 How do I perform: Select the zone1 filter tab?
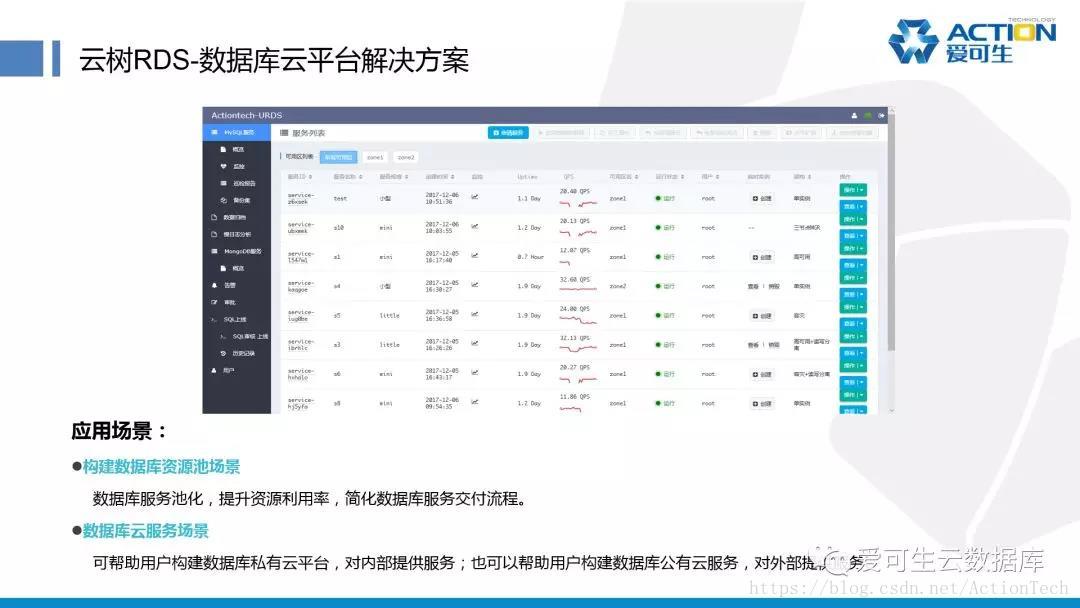tap(375, 157)
